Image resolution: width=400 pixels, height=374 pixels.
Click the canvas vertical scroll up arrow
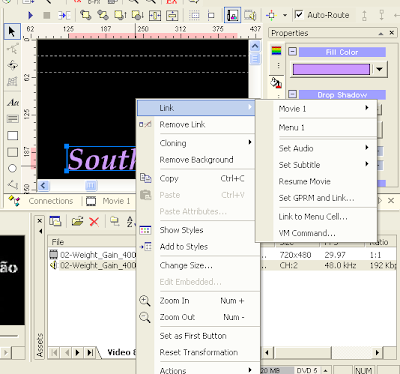pyautogui.click(x=255, y=46)
